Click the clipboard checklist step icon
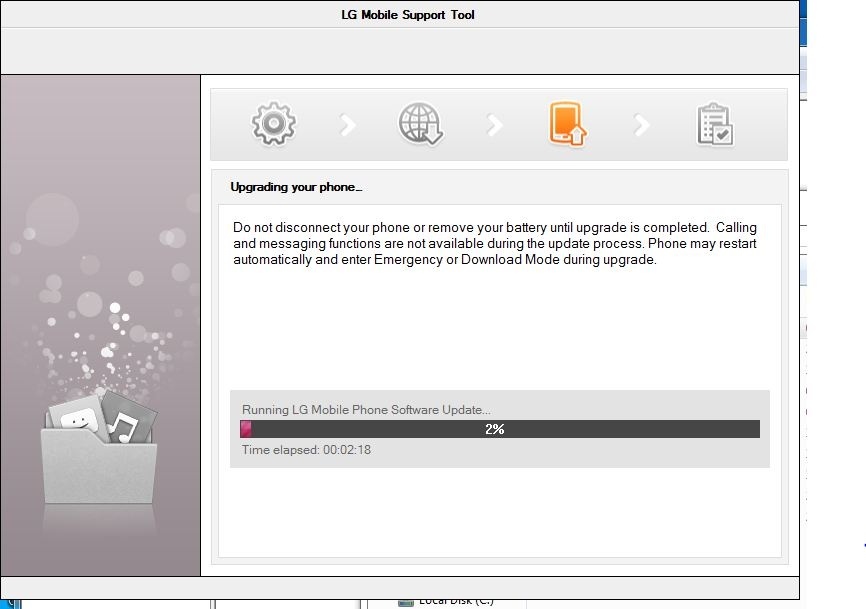The image size is (866, 609). (x=715, y=125)
